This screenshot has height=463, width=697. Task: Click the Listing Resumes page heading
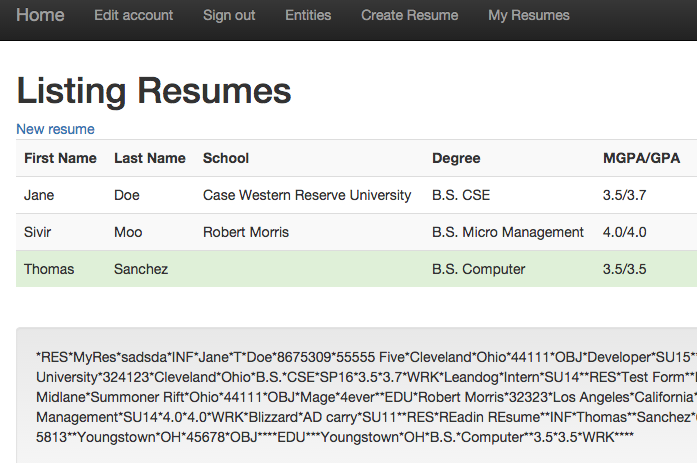(154, 91)
